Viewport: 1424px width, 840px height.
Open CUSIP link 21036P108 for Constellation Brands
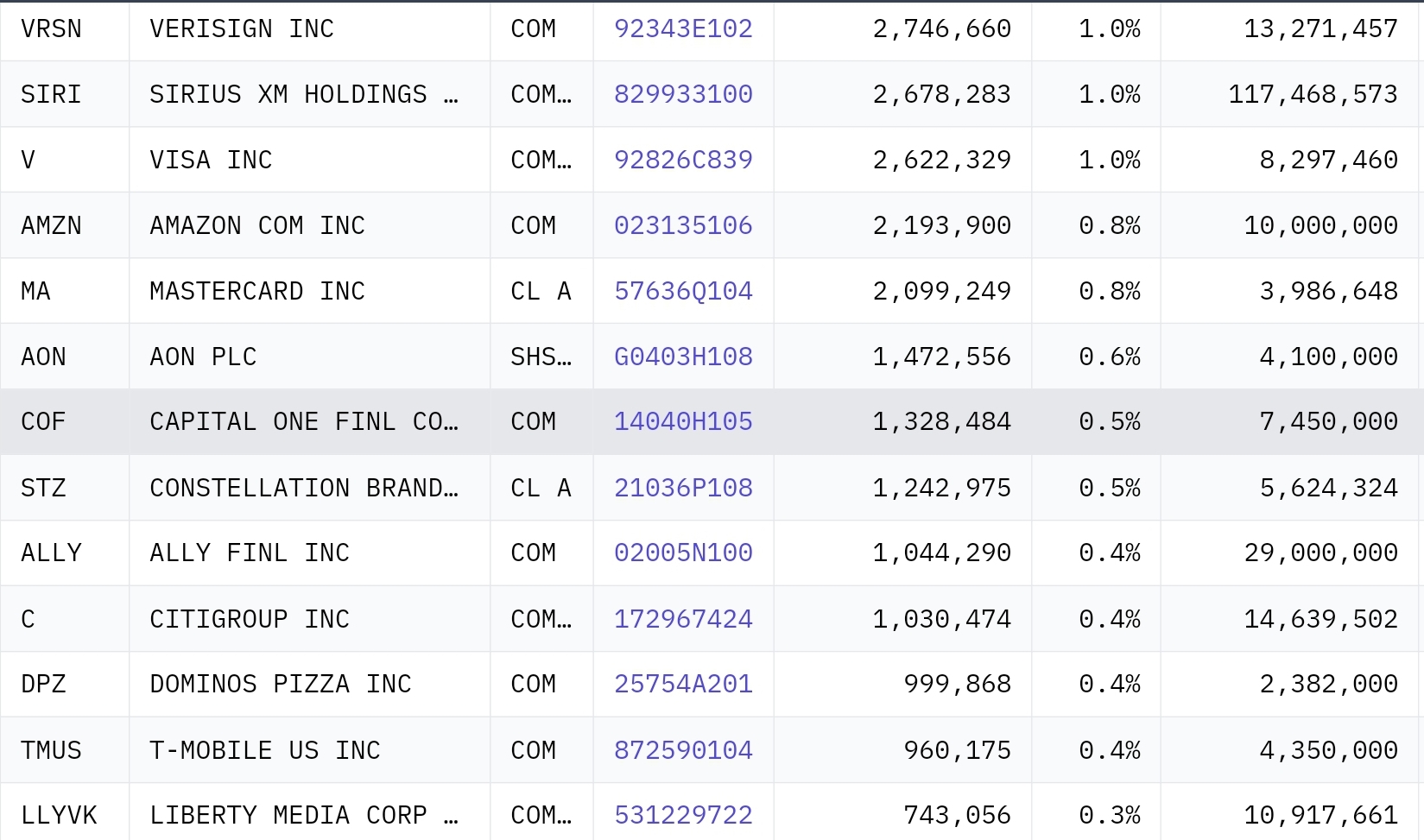683,488
